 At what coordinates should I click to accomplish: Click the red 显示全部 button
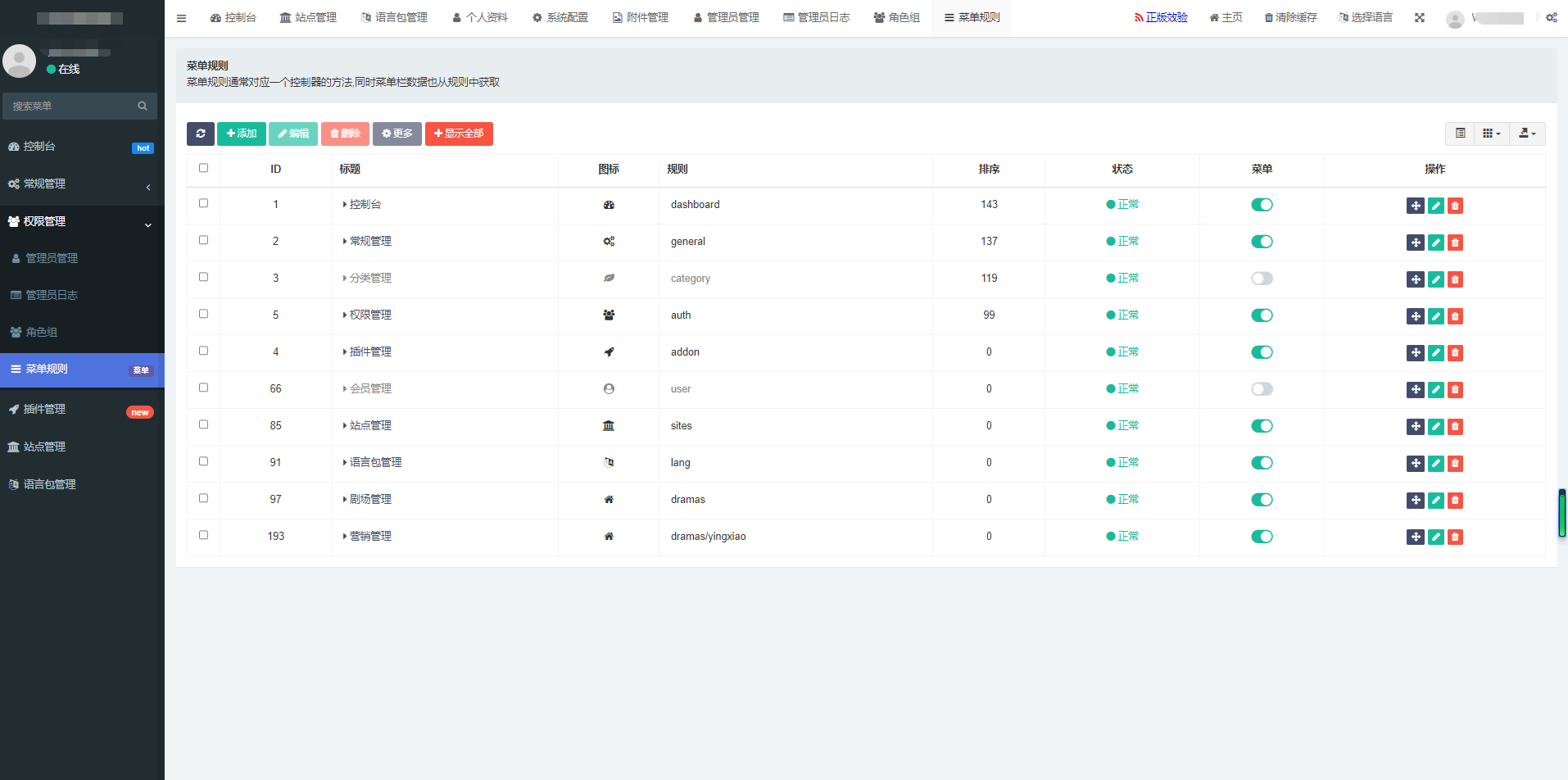coord(459,134)
